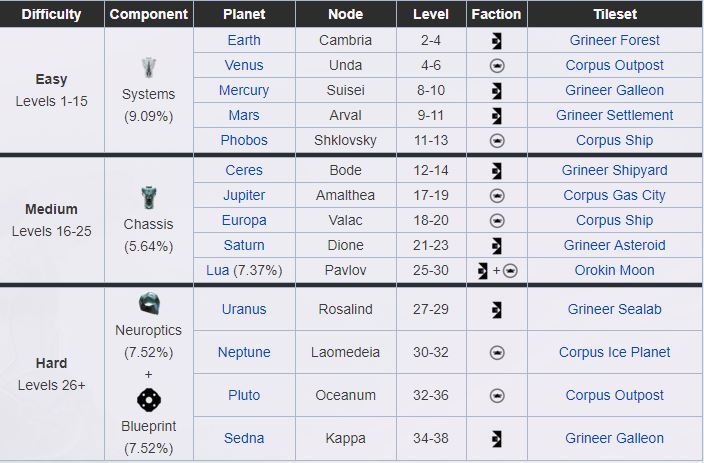
Task: Click the Corpus faction icon in Venus row
Action: pyautogui.click(x=497, y=66)
